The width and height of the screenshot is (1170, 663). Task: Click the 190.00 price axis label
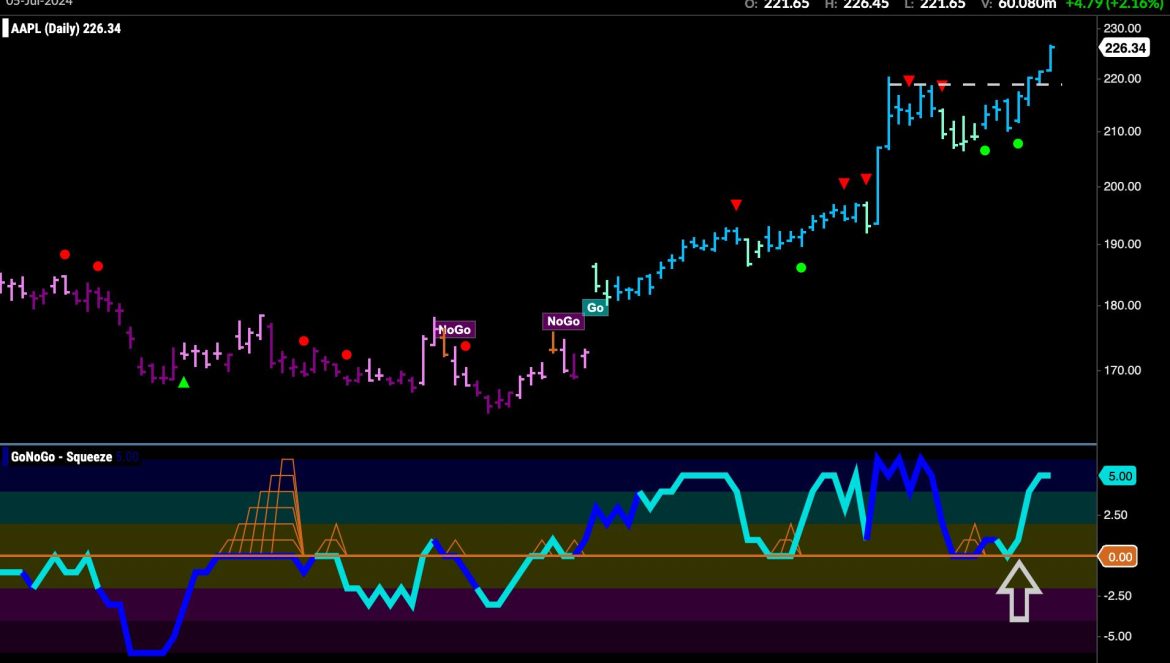[x=1122, y=244]
